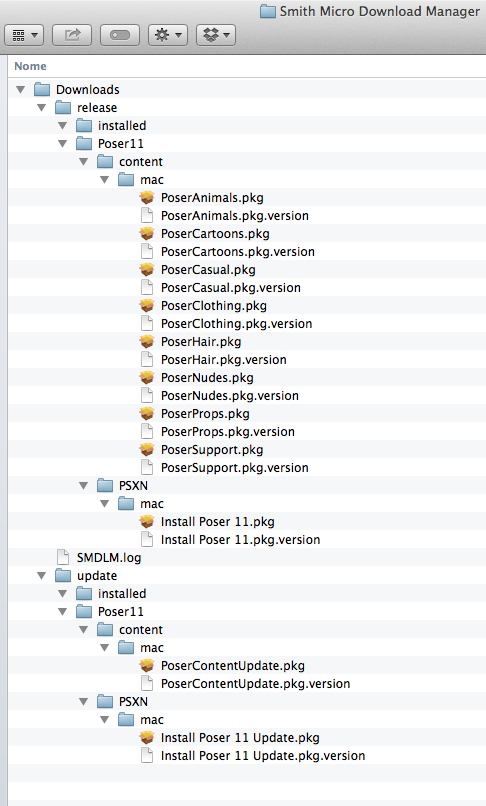Screen dimensions: 486x806
Task: Select the 'PoserClothing.pkg' file name
Action: 213,306
